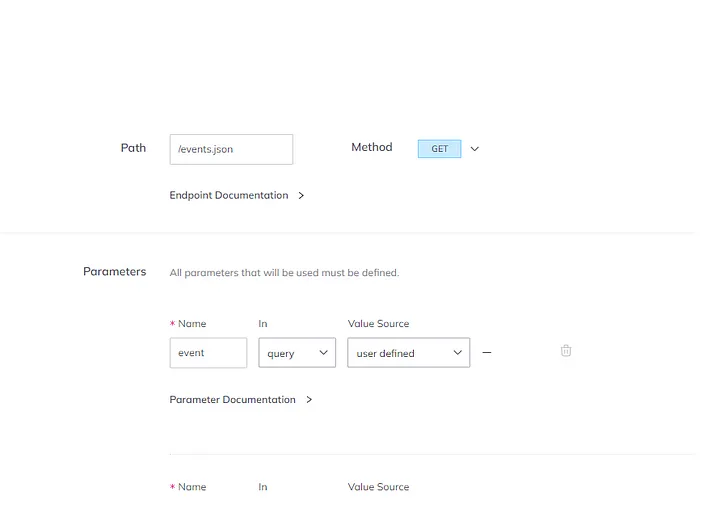The image size is (720, 516).
Task: Click the Name label above the event field
Action: click(x=191, y=324)
